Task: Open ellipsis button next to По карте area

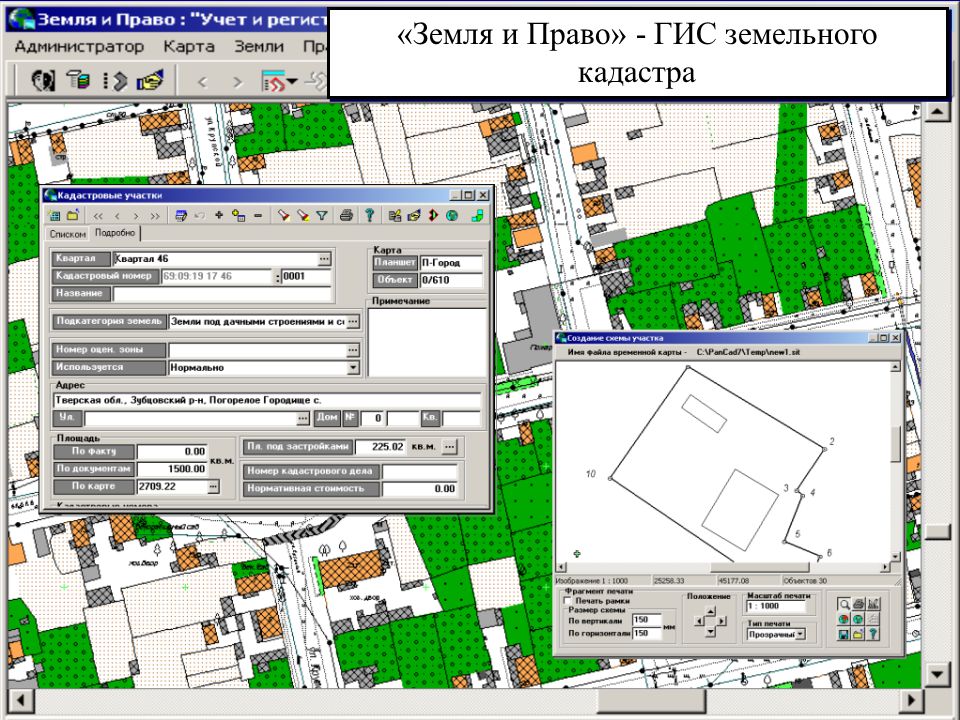Action: [212, 487]
